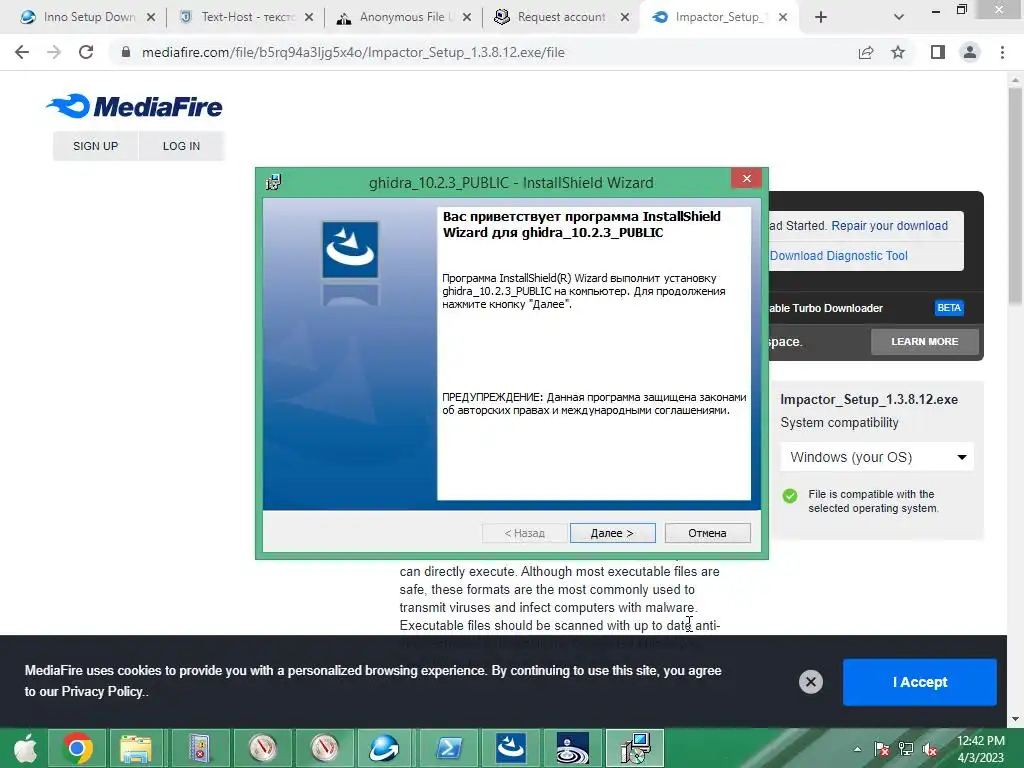Close the Impactor_Setup tab

[783, 17]
